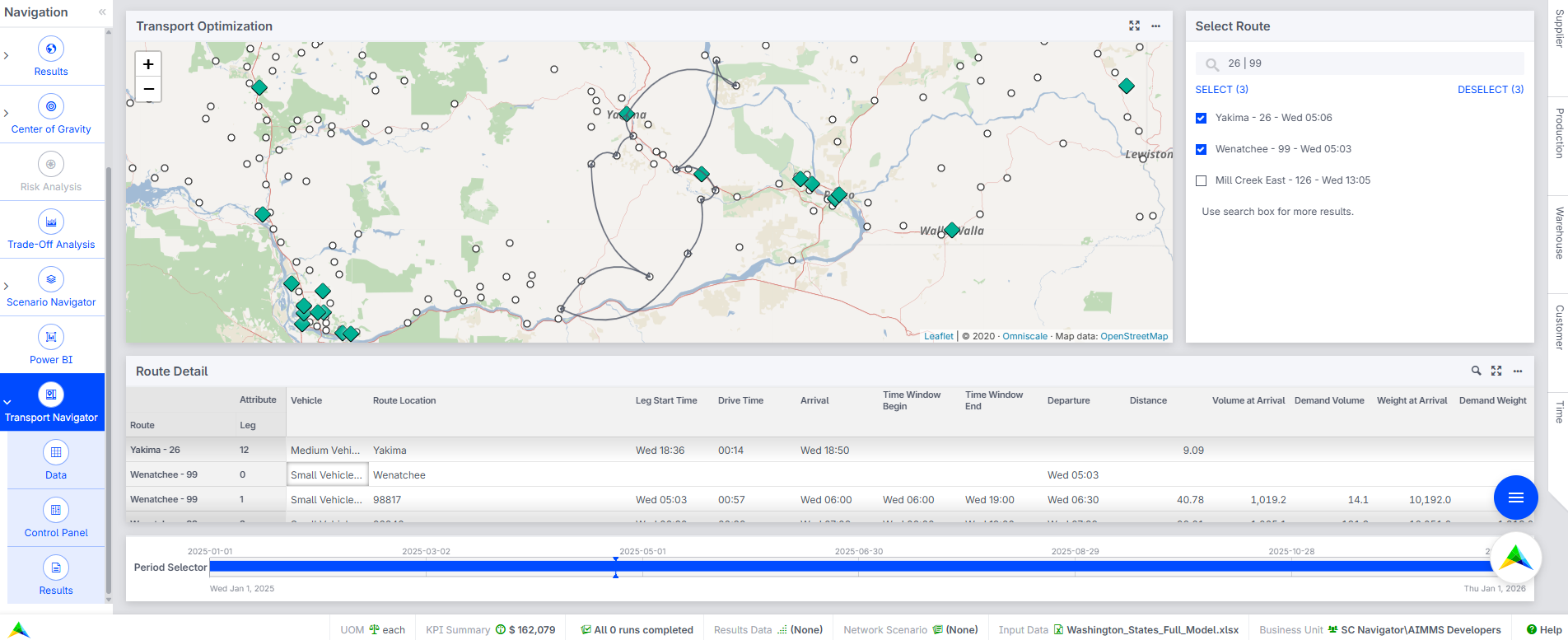Viewport: 1568px width, 640px height.
Task: Click the Yakima depot diamond marker
Action: click(627, 114)
